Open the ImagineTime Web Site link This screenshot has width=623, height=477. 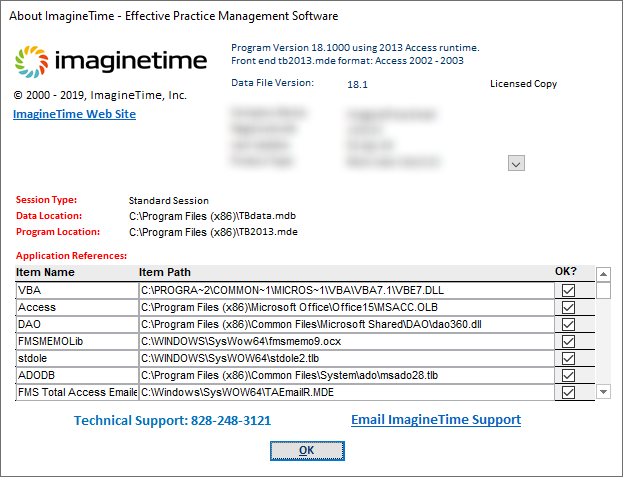coord(74,114)
